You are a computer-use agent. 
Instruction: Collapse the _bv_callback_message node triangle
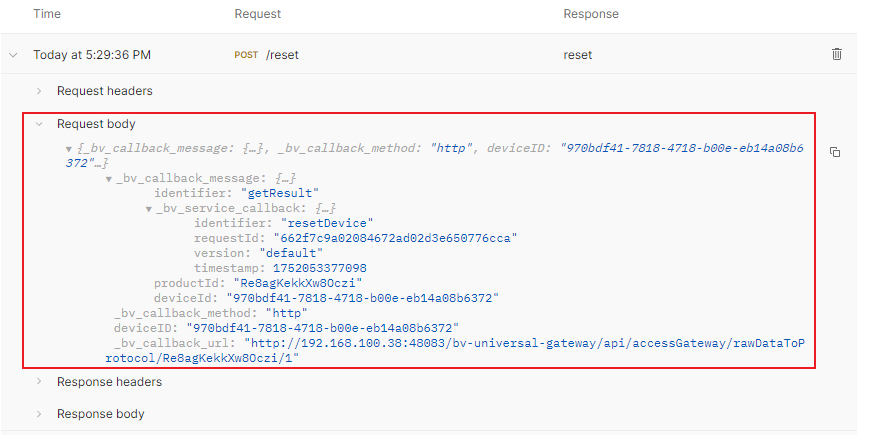(x=109, y=179)
